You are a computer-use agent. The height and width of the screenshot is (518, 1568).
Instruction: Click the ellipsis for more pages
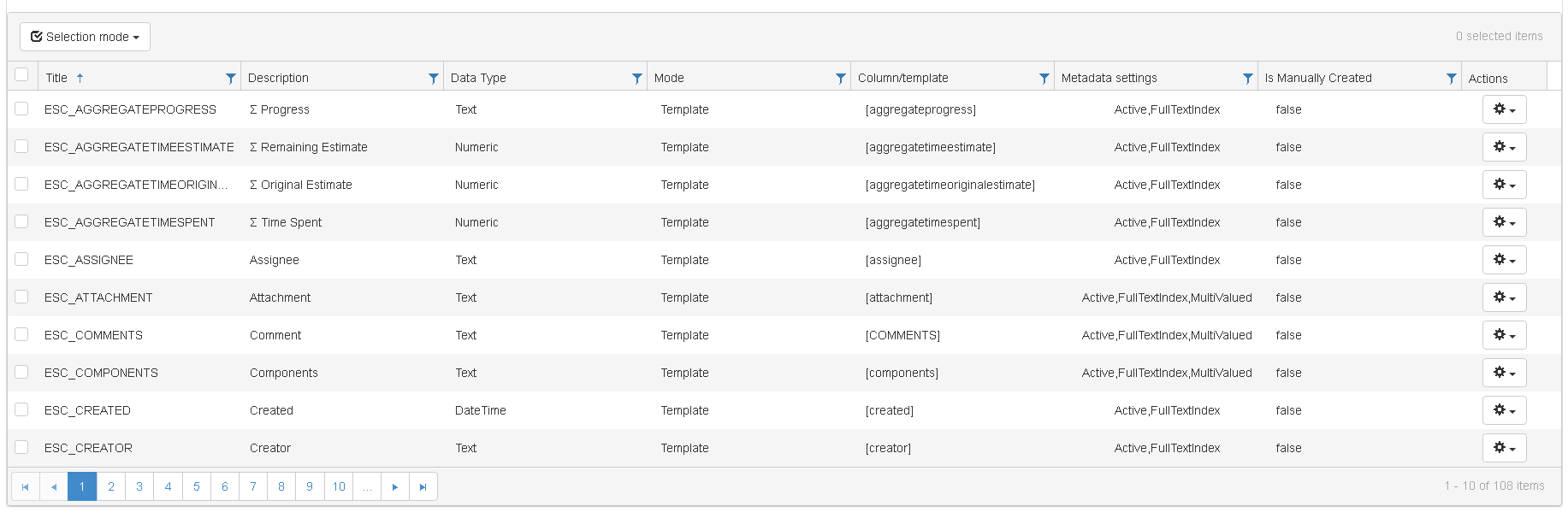(x=366, y=487)
